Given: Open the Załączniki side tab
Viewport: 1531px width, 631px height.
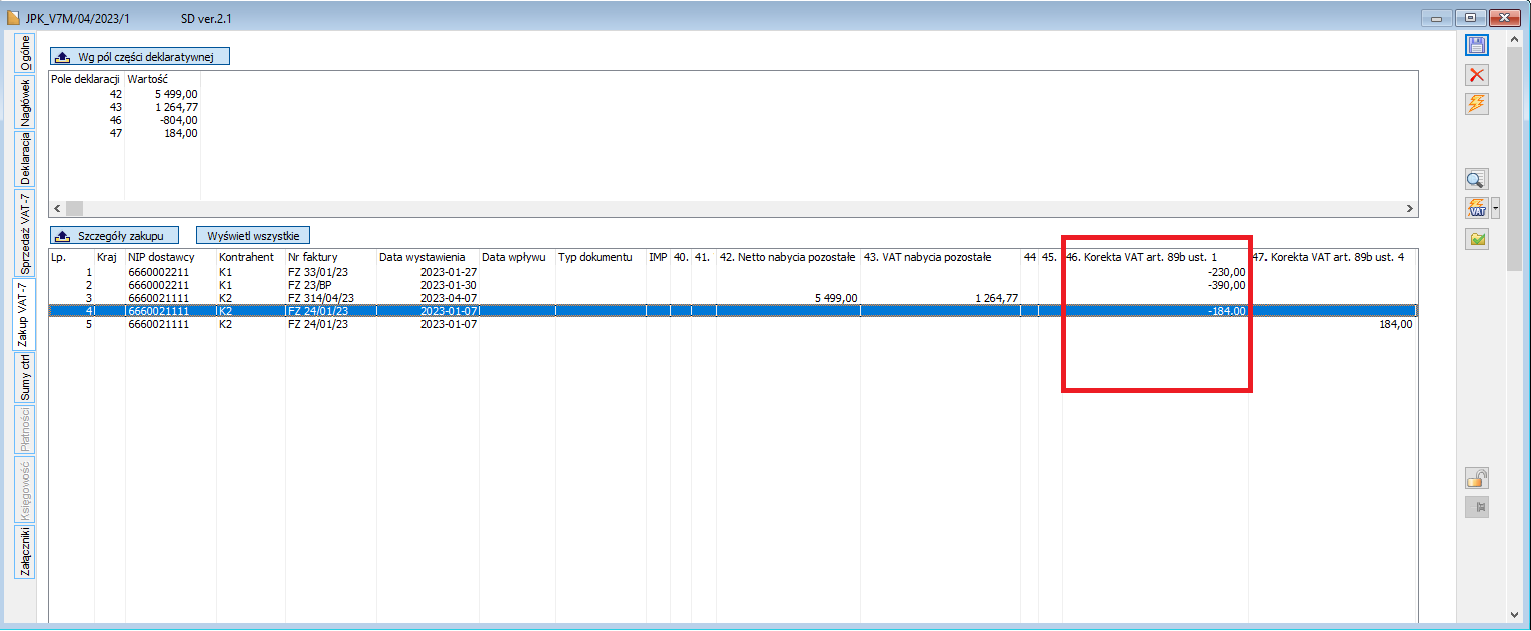Looking at the screenshot, I should pyautogui.click(x=24, y=552).
